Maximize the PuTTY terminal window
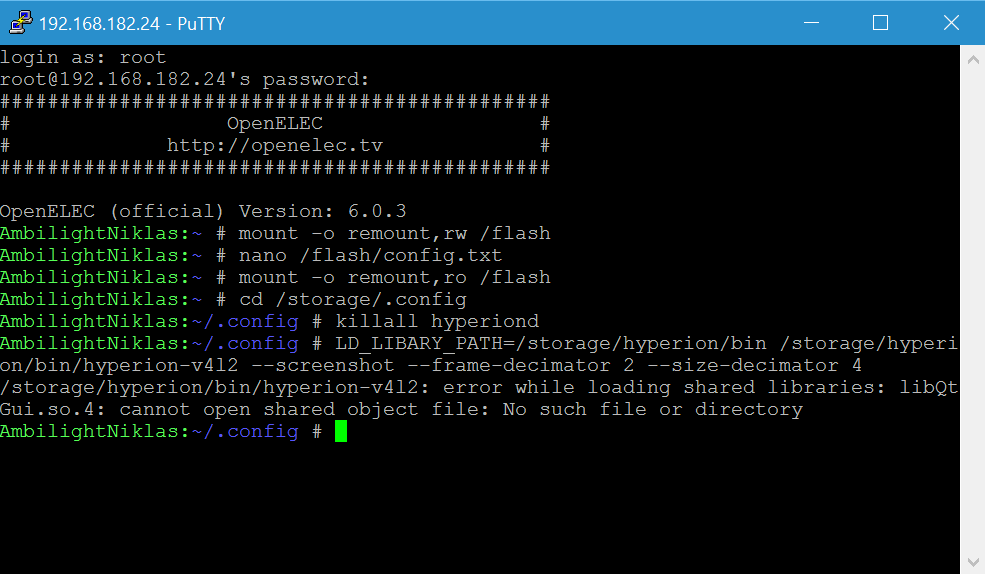985x574 pixels. coord(880,23)
